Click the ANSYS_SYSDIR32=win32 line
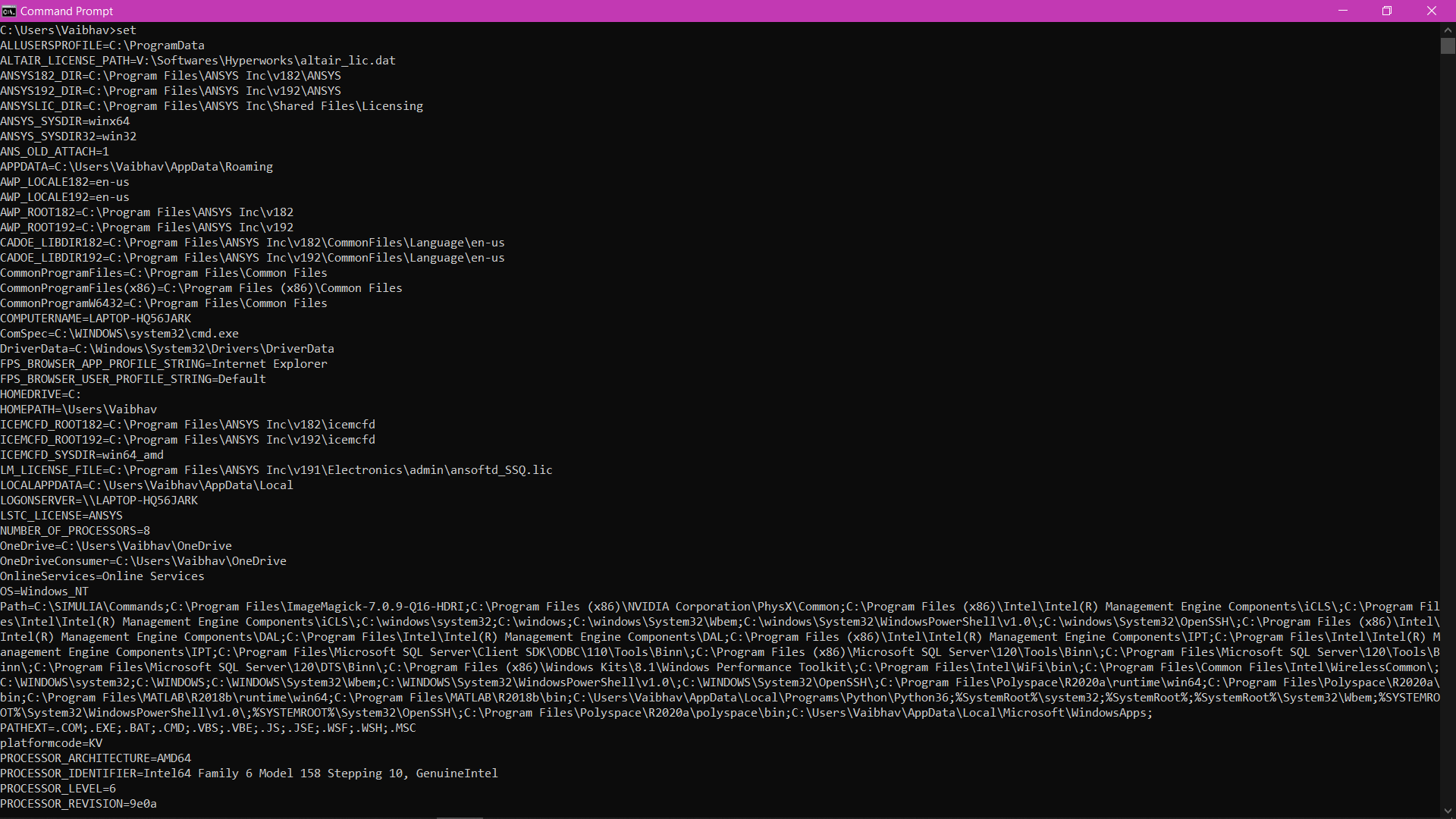The height and width of the screenshot is (819, 1456). pyautogui.click(x=68, y=136)
